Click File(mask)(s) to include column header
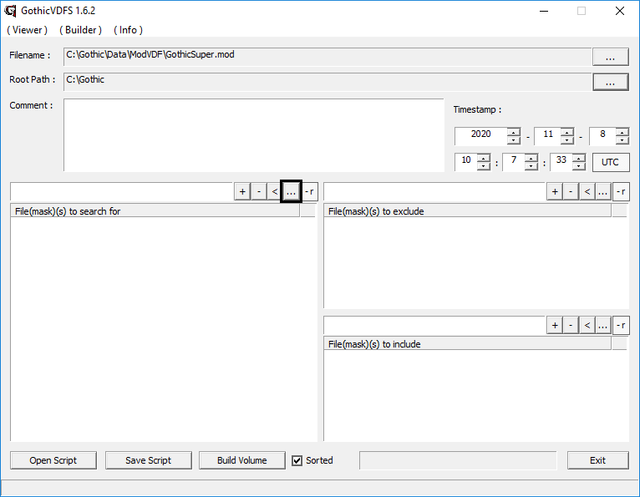This screenshot has height=497, width=640. (x=468, y=344)
